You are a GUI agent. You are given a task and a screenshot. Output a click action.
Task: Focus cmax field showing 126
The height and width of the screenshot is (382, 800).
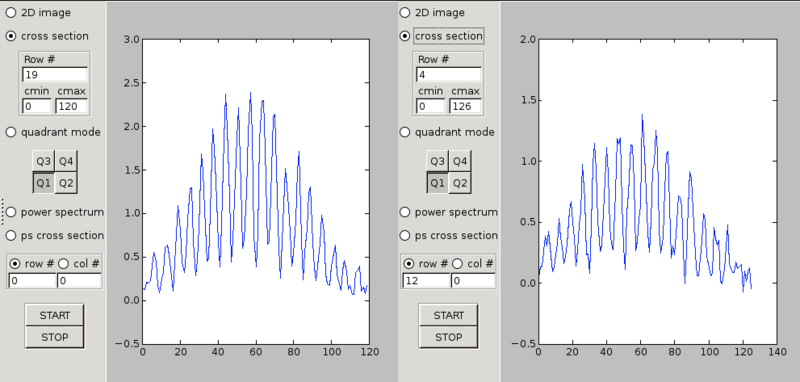tap(465, 106)
